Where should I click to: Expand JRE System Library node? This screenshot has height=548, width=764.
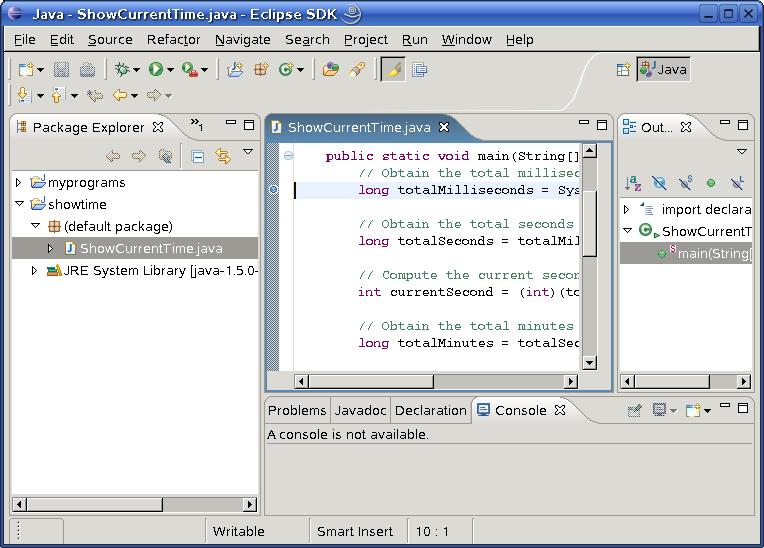[34, 270]
